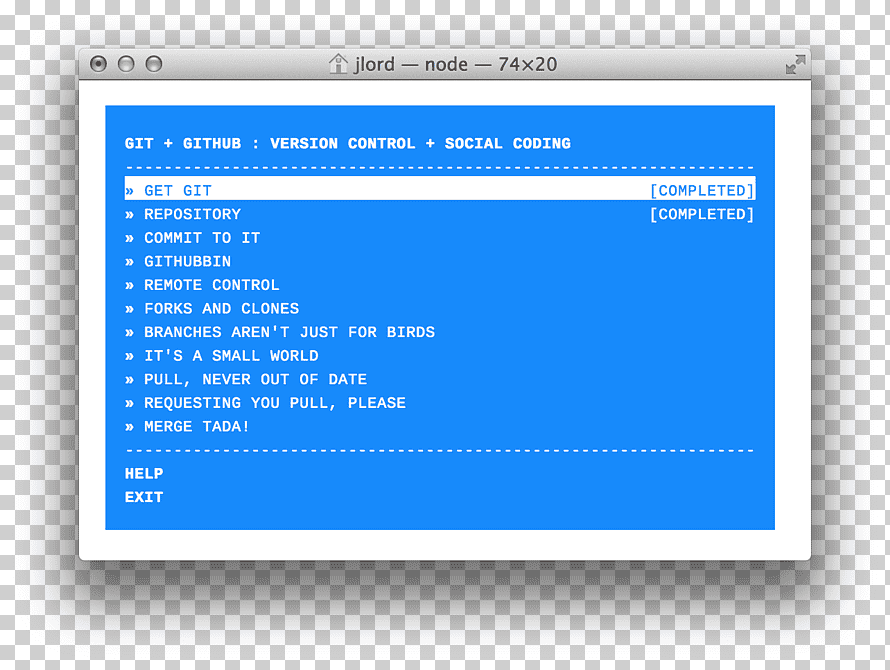890x670 pixels.
Task: Click the EXIT option
Action: [144, 497]
